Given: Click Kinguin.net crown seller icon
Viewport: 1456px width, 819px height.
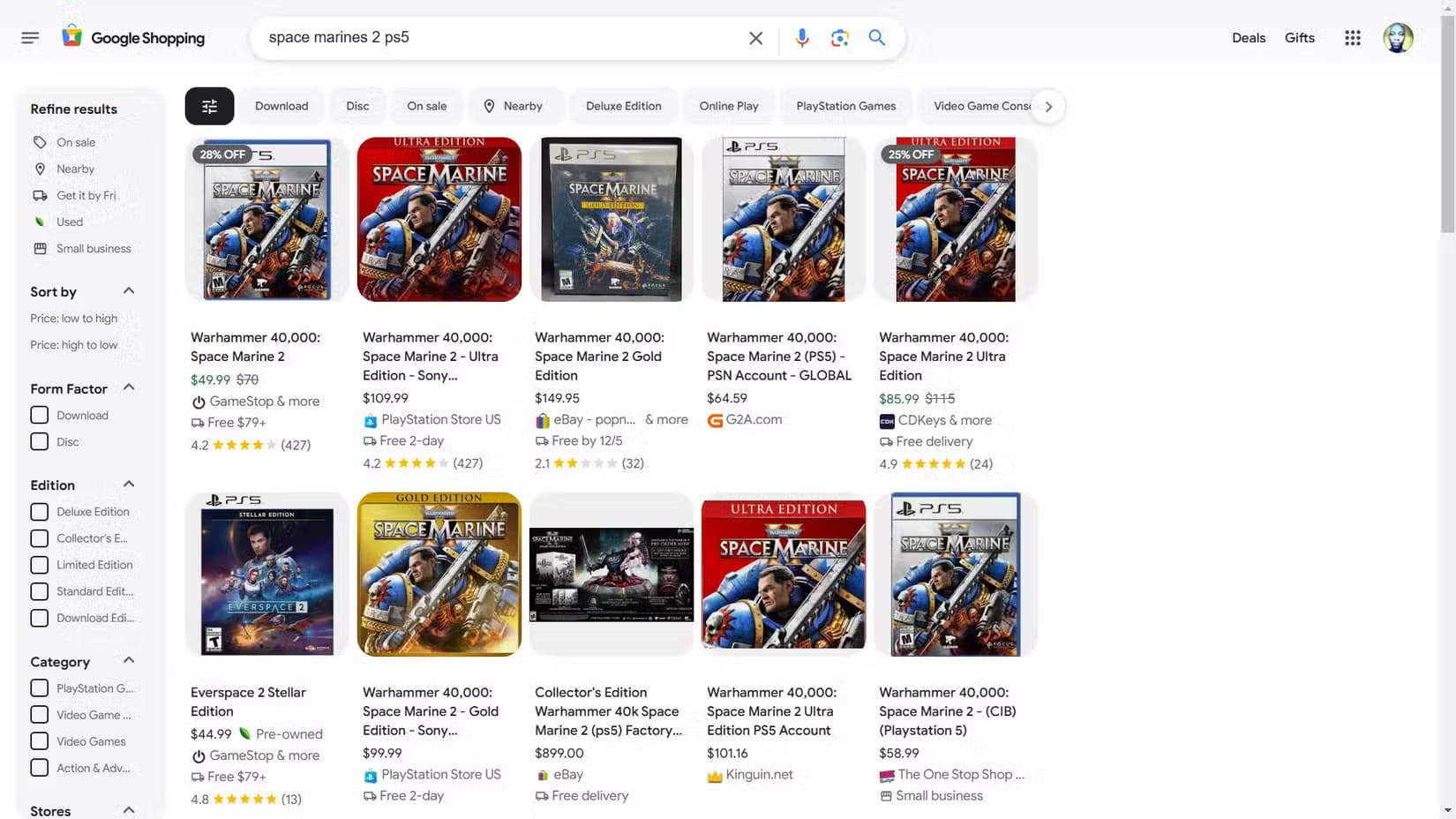Looking at the screenshot, I should [715, 775].
